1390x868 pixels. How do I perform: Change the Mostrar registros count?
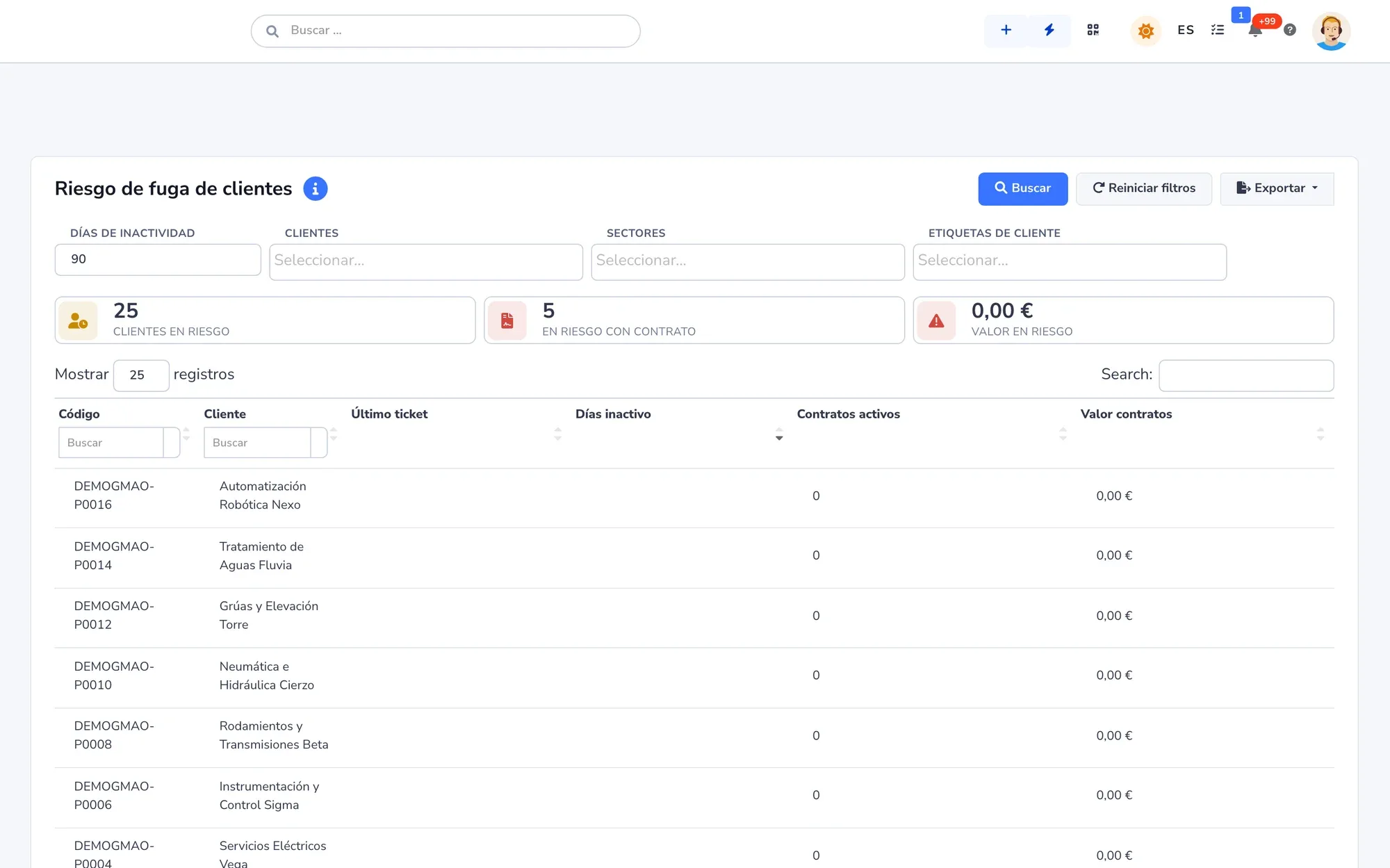(141, 375)
